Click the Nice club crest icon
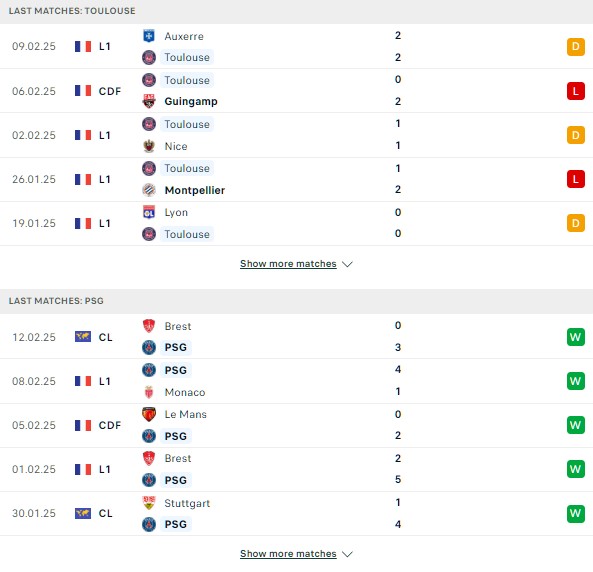Screen dimensions: 593x572 click(x=149, y=146)
